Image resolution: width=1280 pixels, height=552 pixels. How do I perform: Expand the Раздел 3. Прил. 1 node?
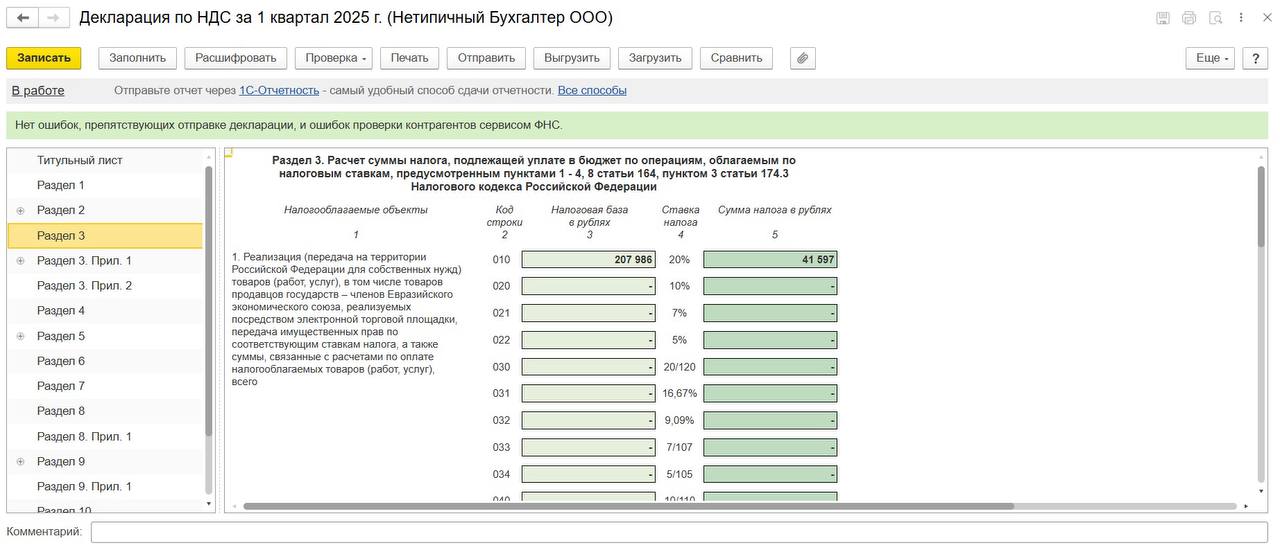click(x=20, y=261)
